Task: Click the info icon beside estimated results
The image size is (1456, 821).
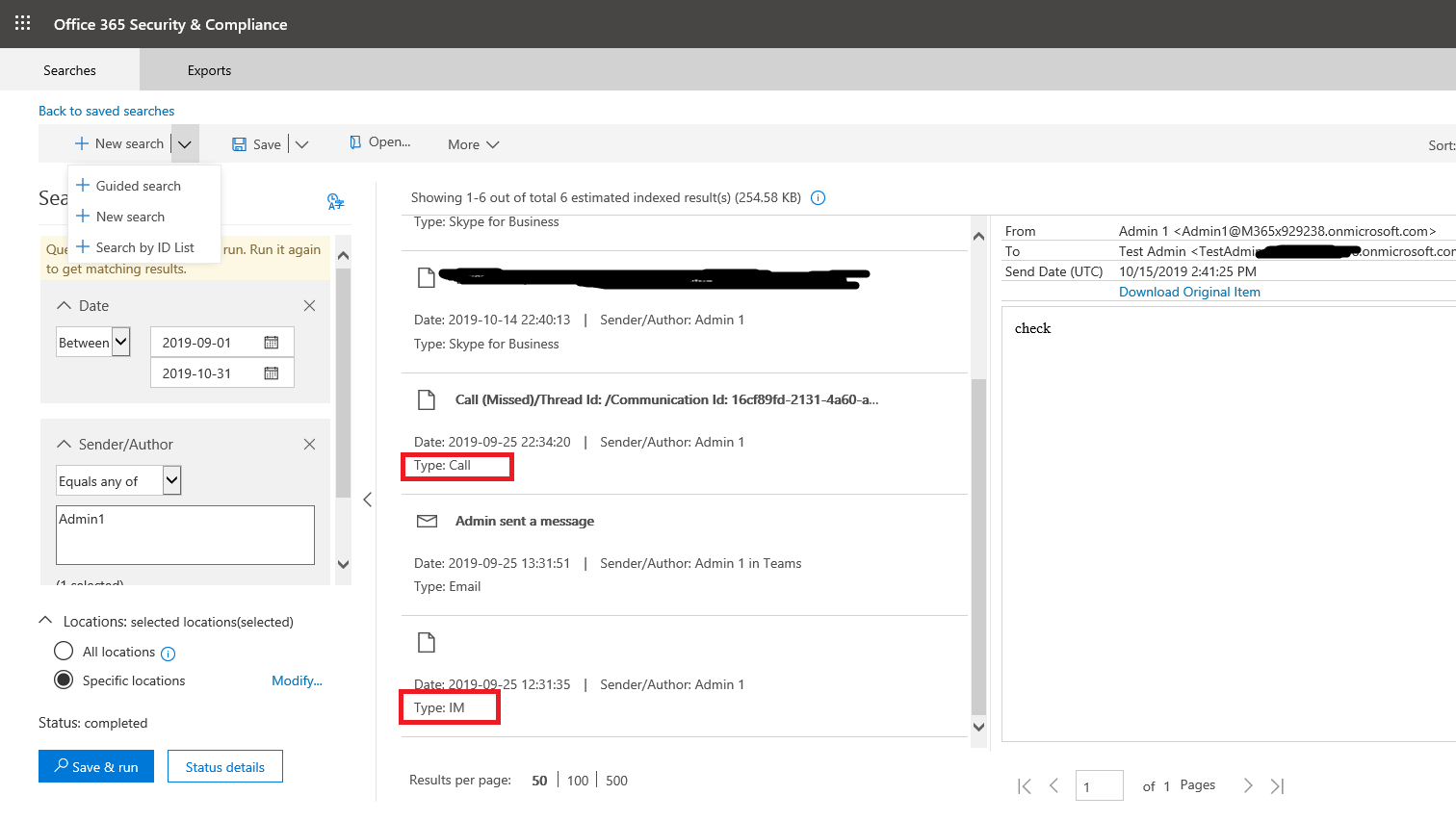Action: point(819,198)
